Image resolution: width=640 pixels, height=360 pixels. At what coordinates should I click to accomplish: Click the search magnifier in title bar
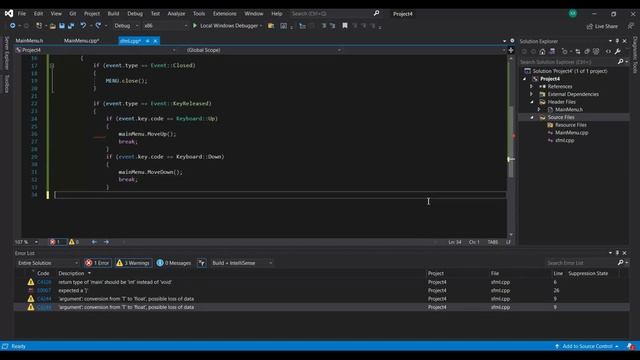coord(376,13)
